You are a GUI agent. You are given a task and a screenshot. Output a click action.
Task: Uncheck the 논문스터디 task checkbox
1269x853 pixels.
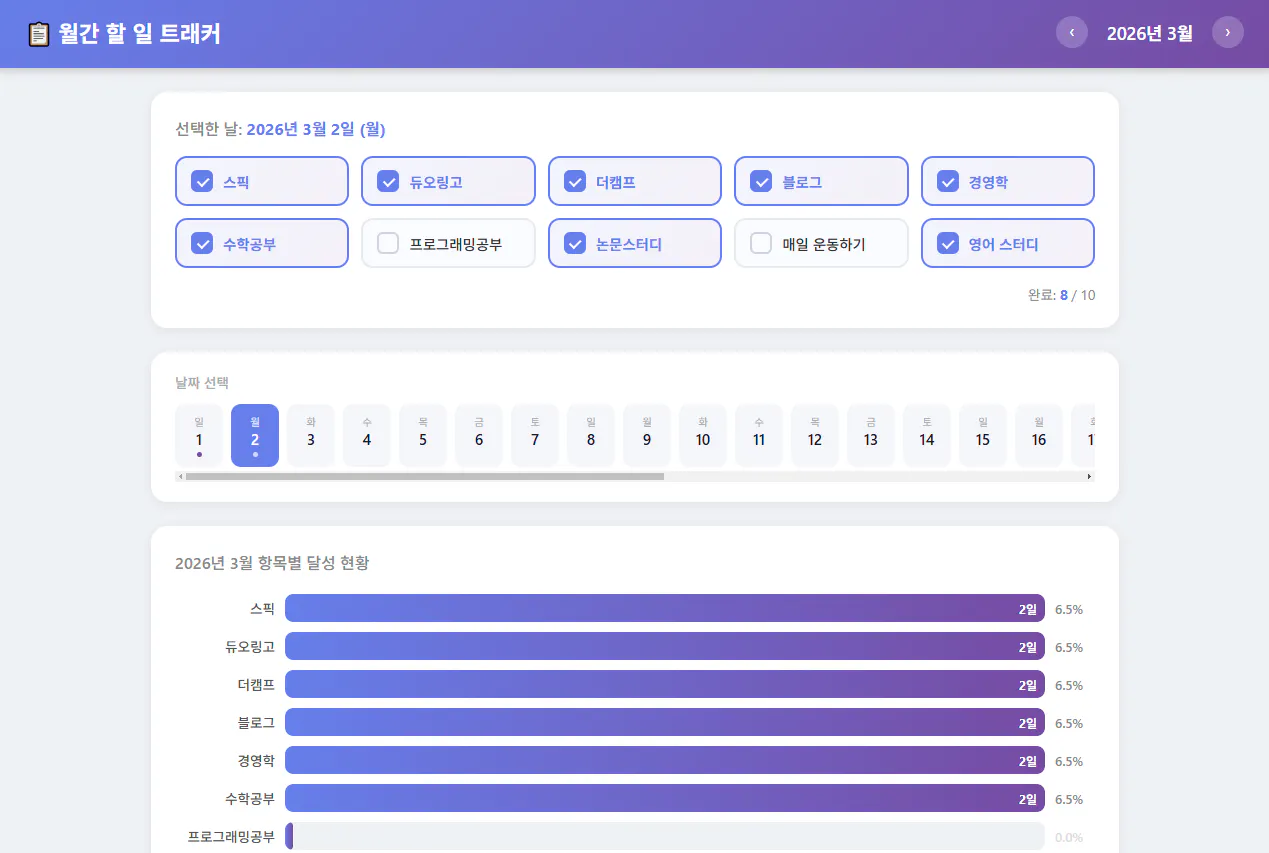point(575,243)
